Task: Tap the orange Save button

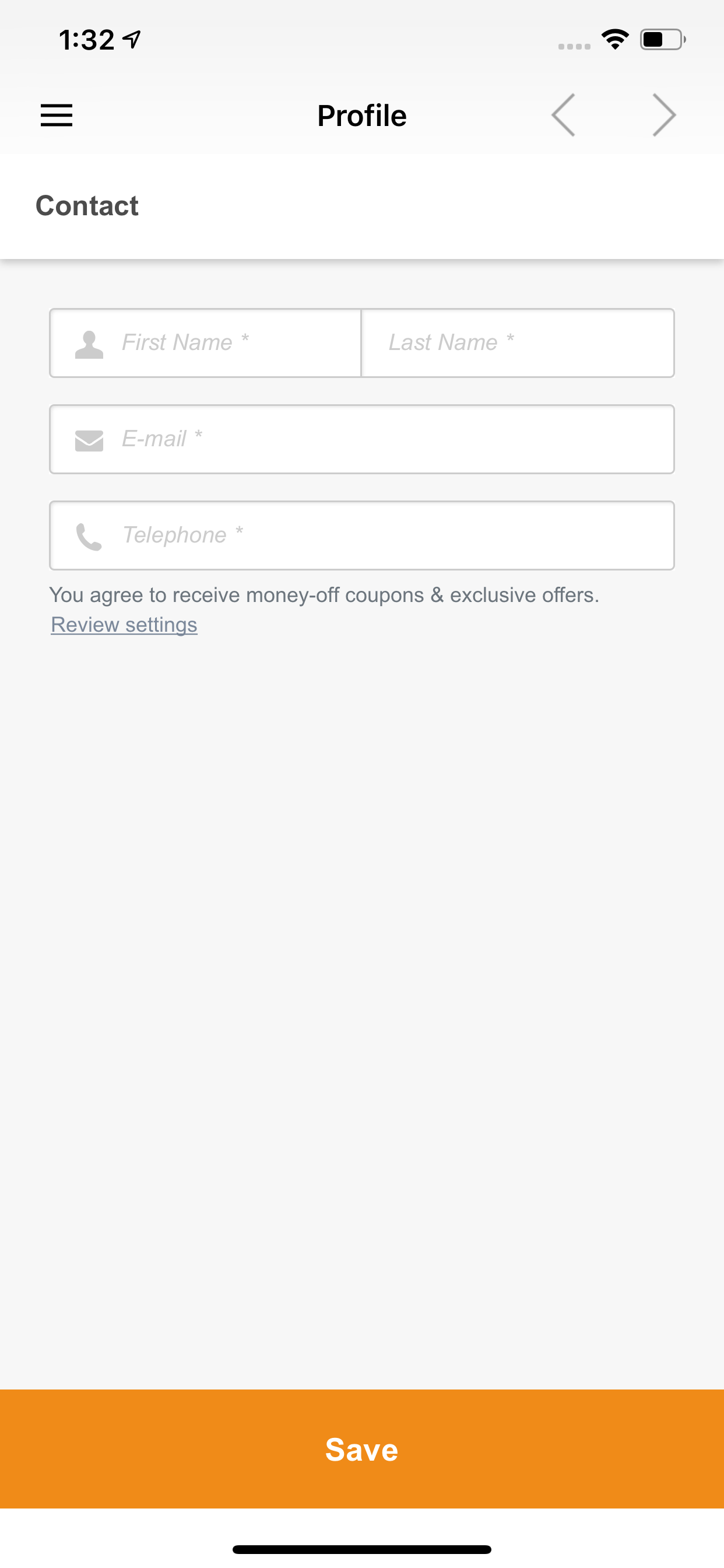Action: coord(362,1448)
